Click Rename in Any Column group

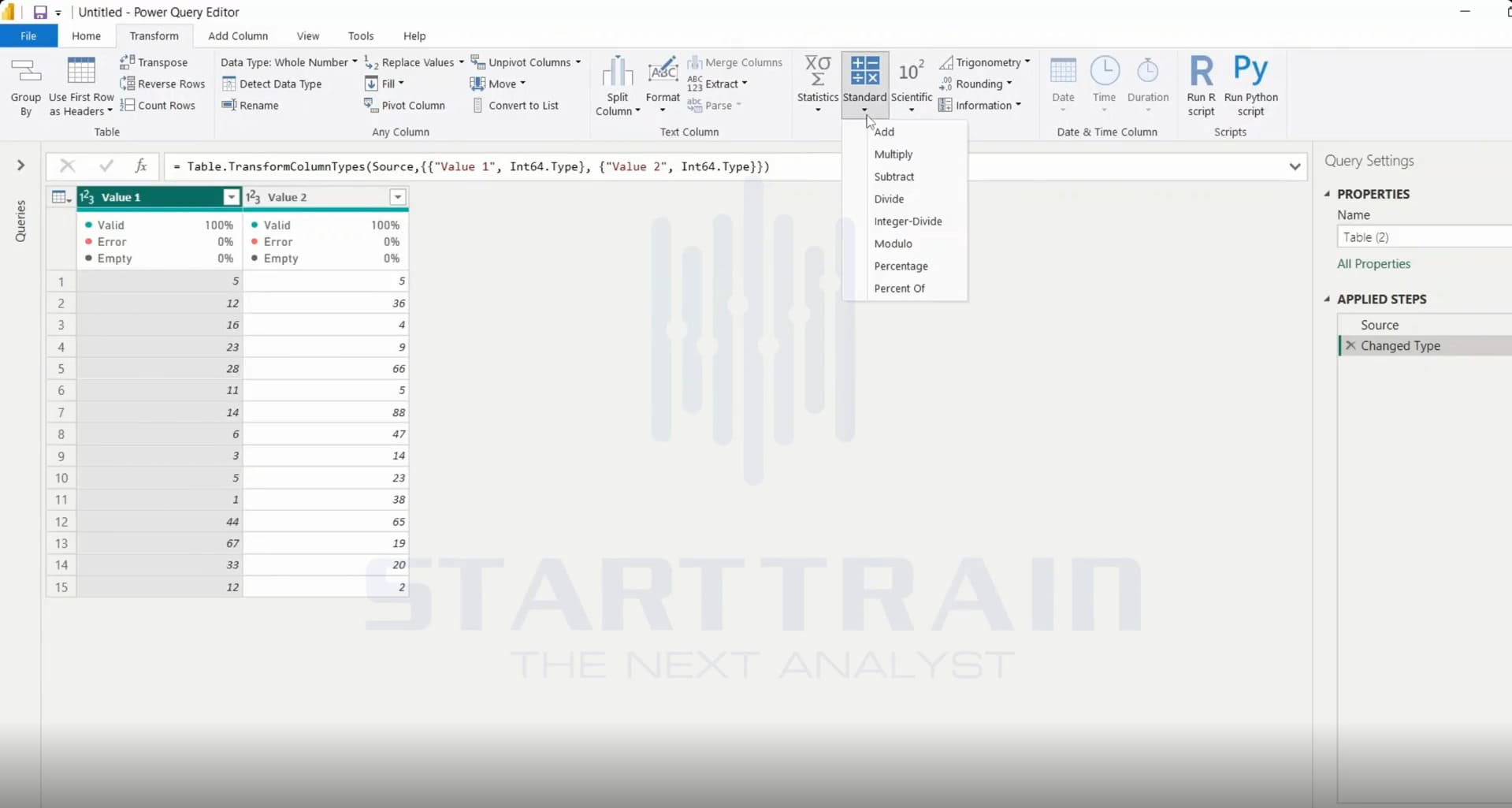251,105
